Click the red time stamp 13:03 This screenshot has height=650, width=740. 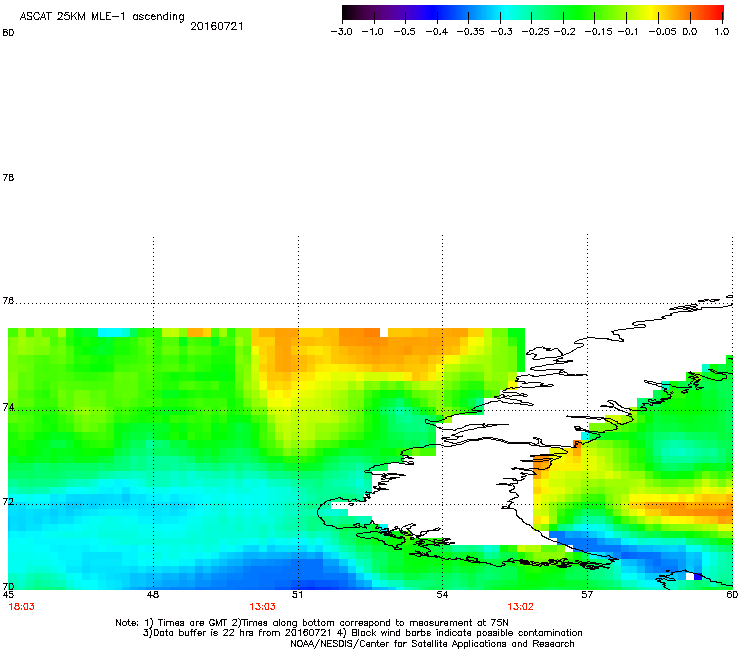coord(262,607)
